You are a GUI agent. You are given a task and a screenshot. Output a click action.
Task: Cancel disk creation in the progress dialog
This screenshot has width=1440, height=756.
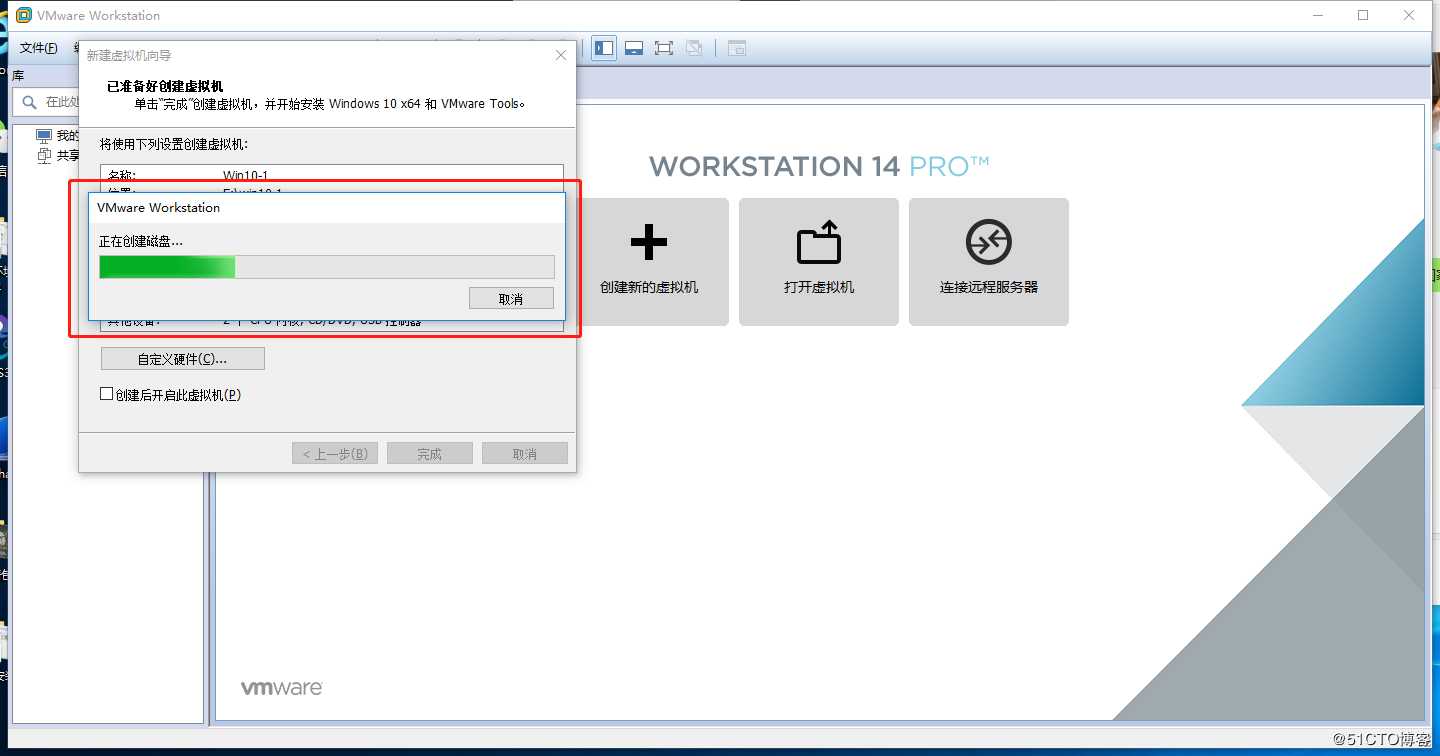pyautogui.click(x=511, y=298)
